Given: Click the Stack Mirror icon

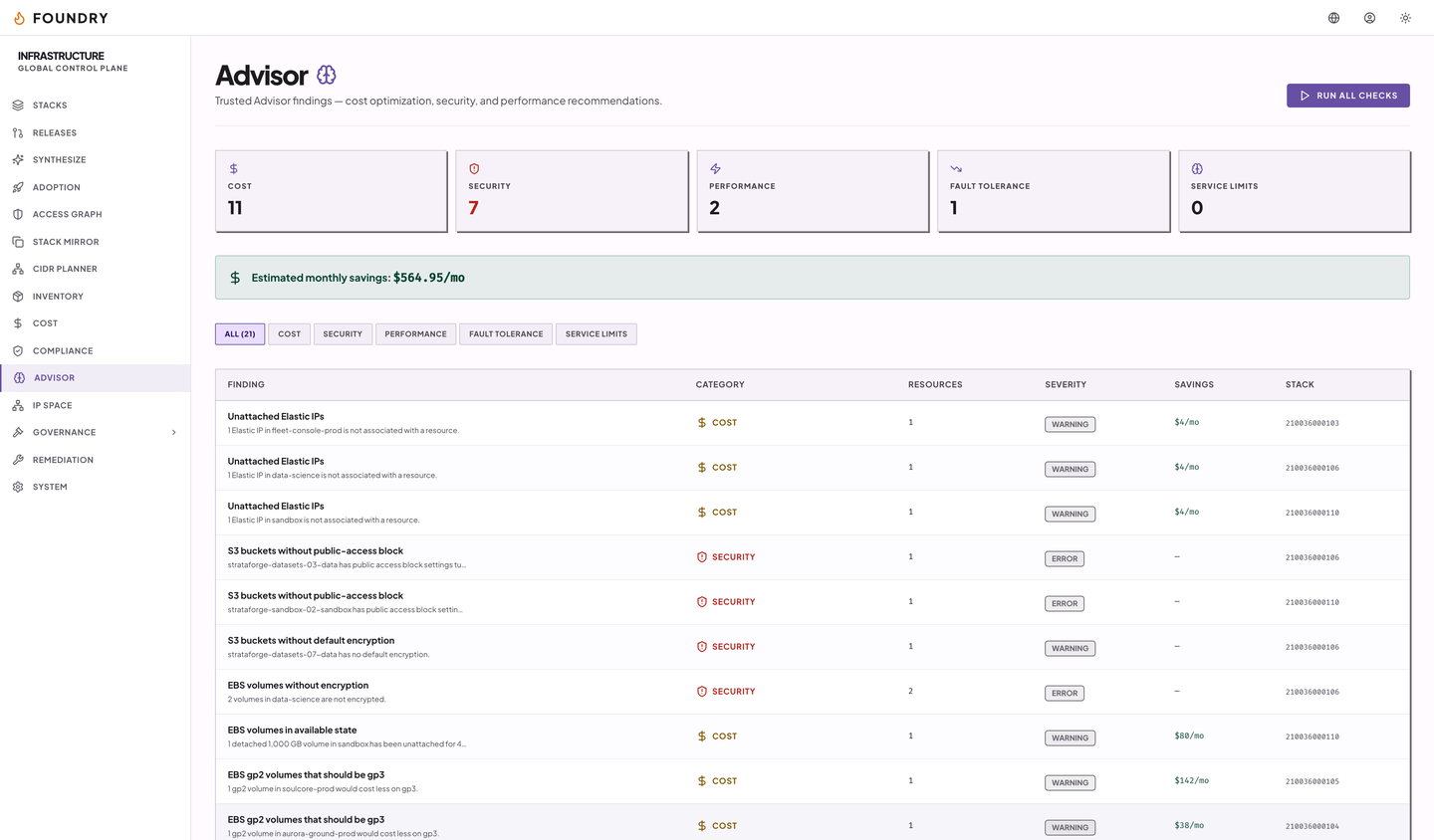Looking at the screenshot, I should pyautogui.click(x=18, y=242).
